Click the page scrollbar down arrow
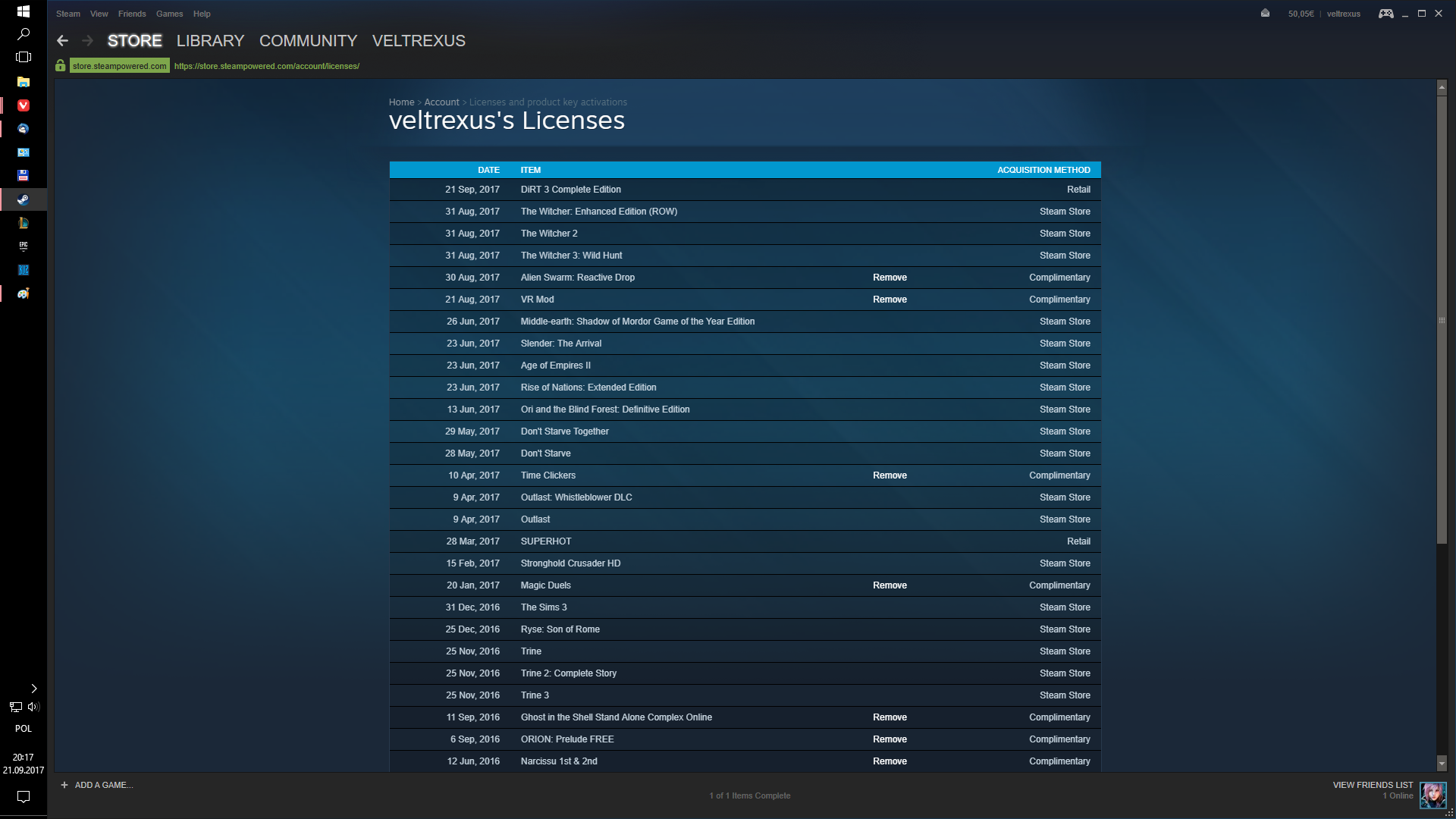 1442,763
